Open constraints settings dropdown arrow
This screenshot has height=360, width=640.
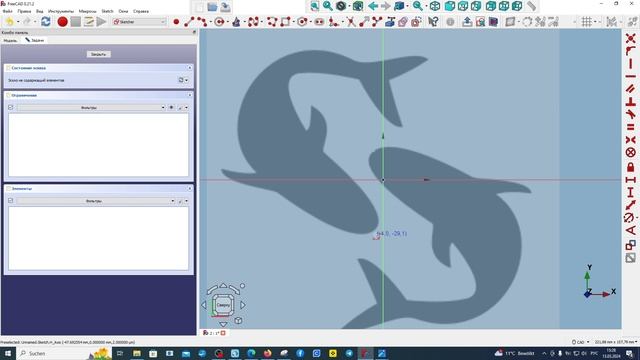[187, 107]
